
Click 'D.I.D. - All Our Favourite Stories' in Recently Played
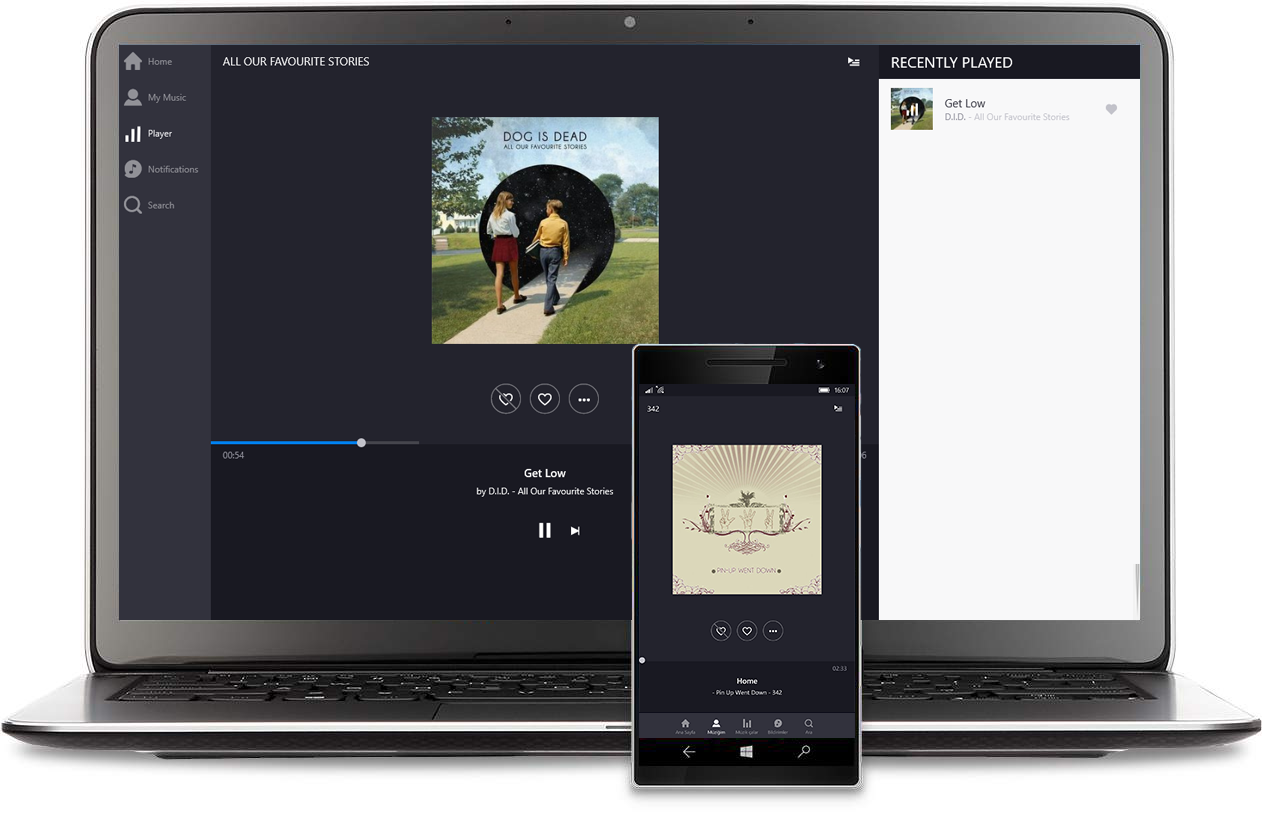pyautogui.click(x=1007, y=117)
